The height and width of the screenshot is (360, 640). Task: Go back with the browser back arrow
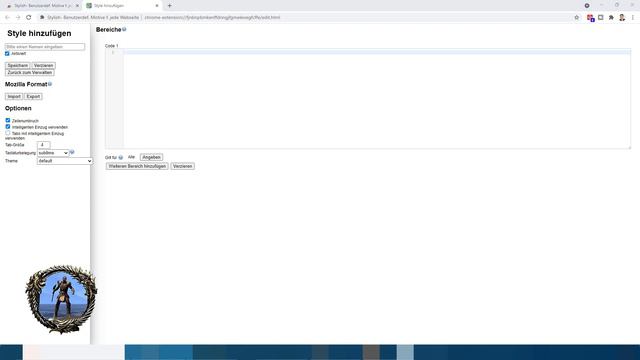(x=7, y=18)
